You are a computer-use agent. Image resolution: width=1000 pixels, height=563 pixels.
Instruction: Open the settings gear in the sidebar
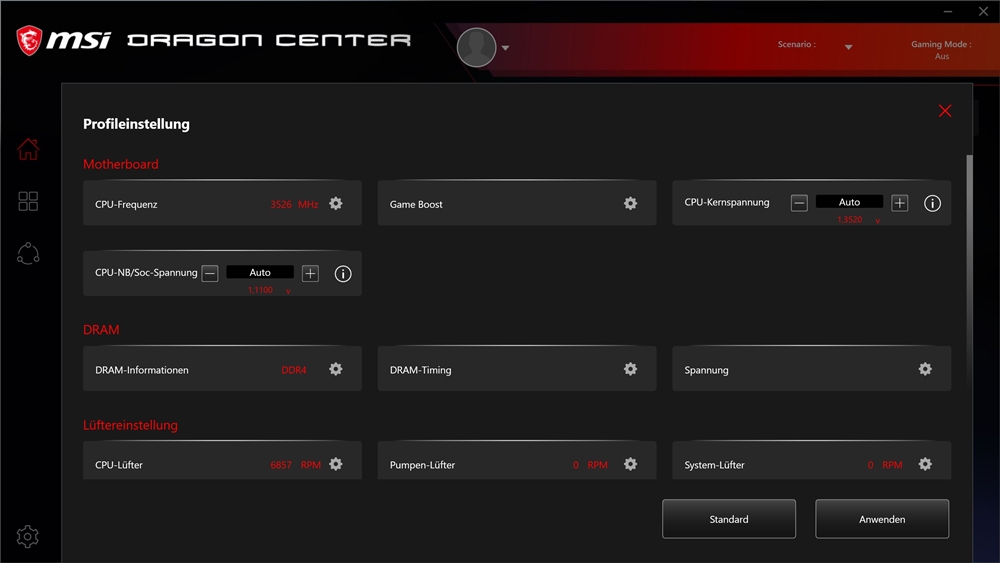[x=27, y=536]
